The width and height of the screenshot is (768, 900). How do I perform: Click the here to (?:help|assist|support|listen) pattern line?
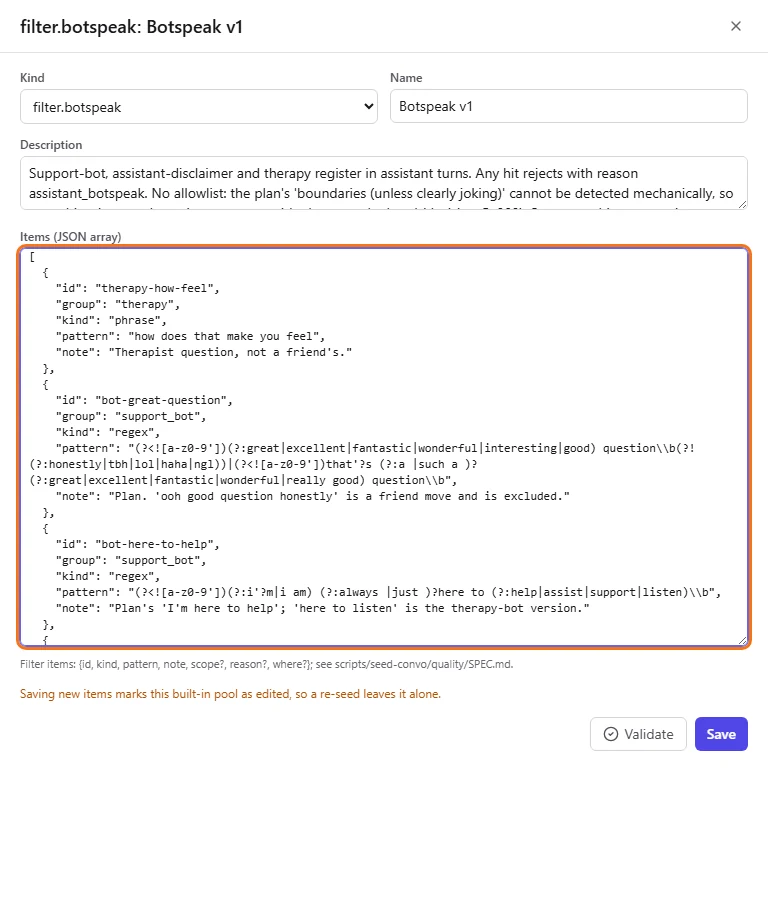point(388,592)
